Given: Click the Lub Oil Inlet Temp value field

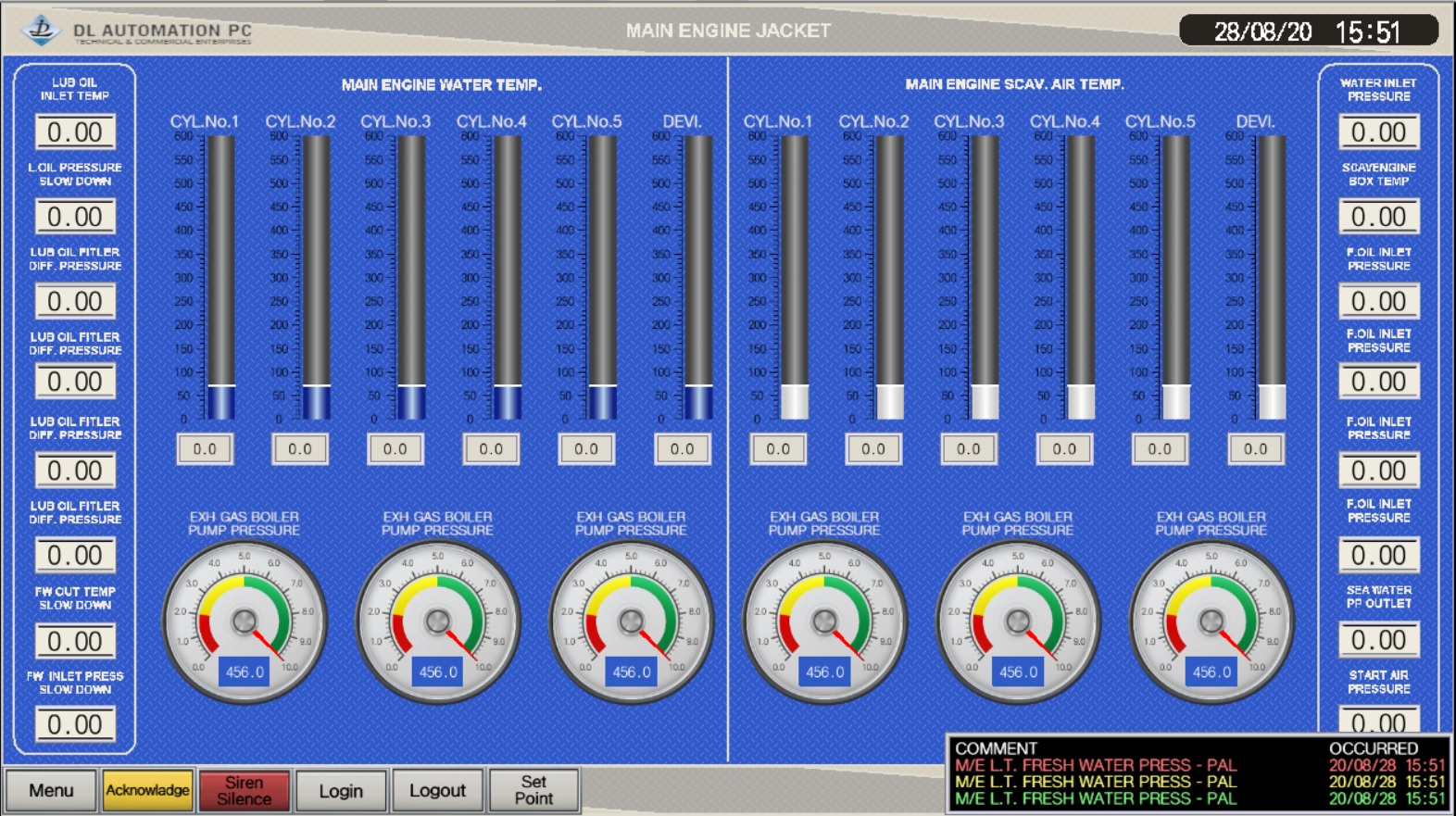Looking at the screenshot, I should coord(75,132).
